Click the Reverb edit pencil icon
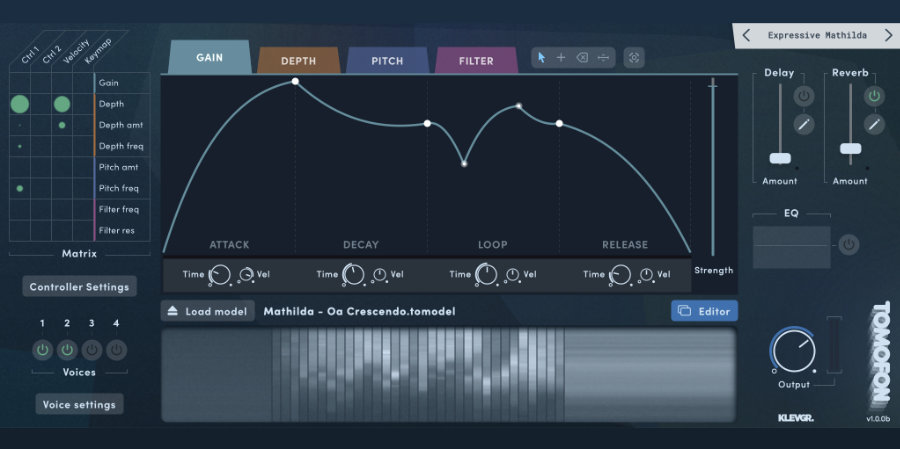 click(x=874, y=124)
